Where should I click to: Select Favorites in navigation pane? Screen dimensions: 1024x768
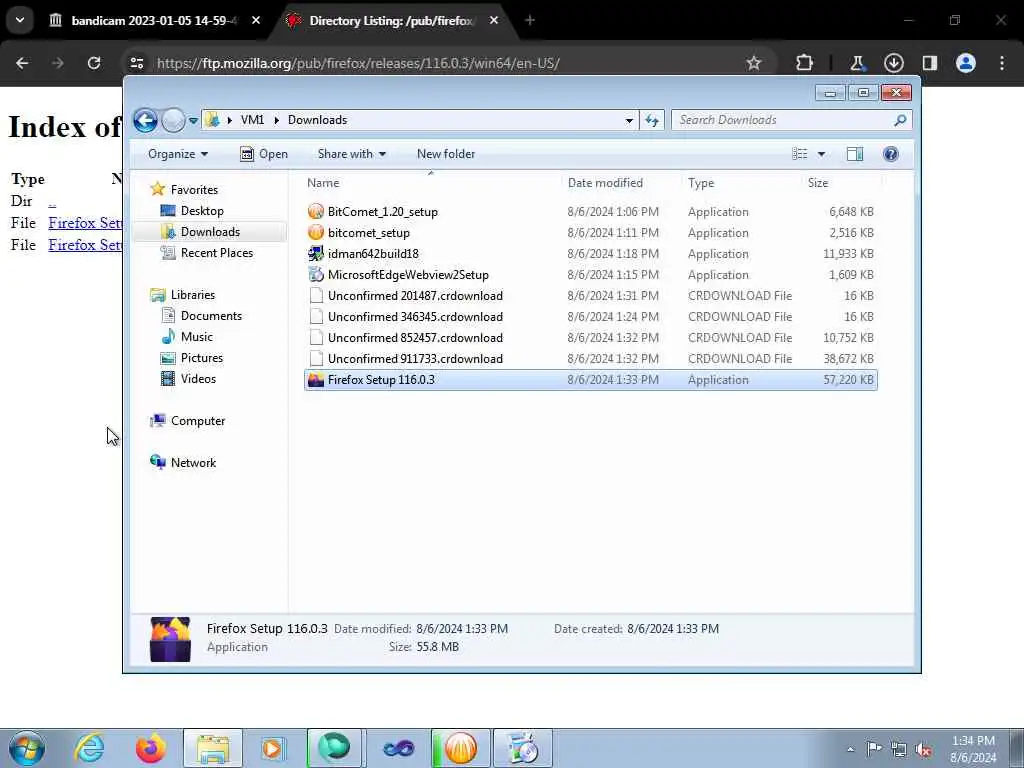click(x=194, y=189)
